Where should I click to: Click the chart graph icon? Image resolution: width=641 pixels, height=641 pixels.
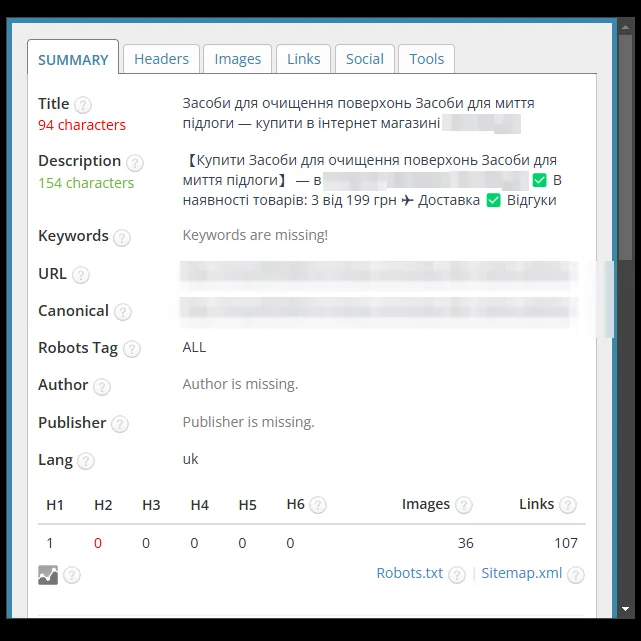[x=48, y=575]
